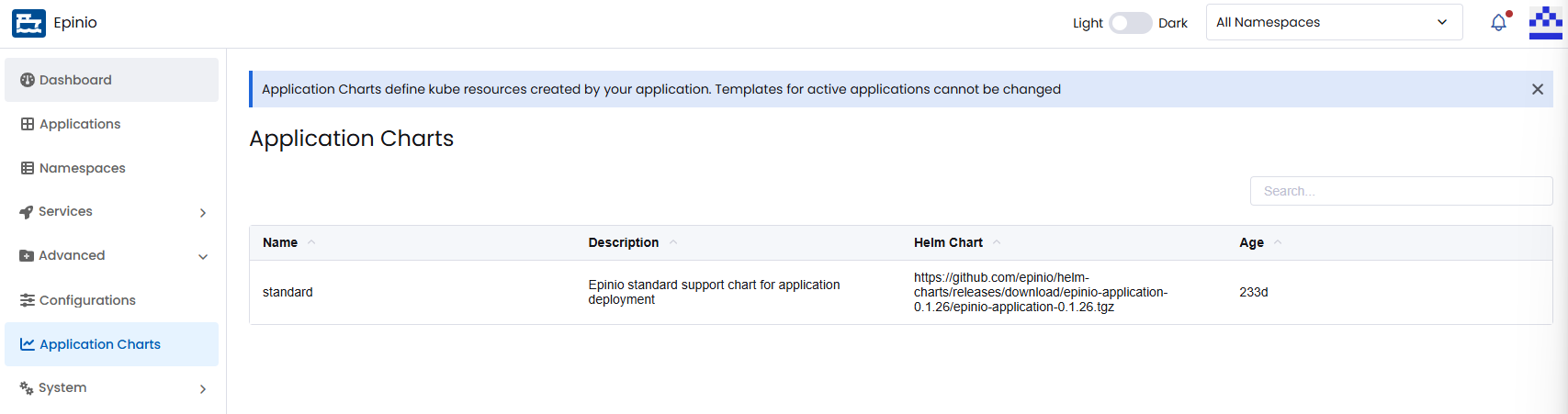The height and width of the screenshot is (414, 1568).
Task: Sort by Name column arrow
Action: point(311,242)
